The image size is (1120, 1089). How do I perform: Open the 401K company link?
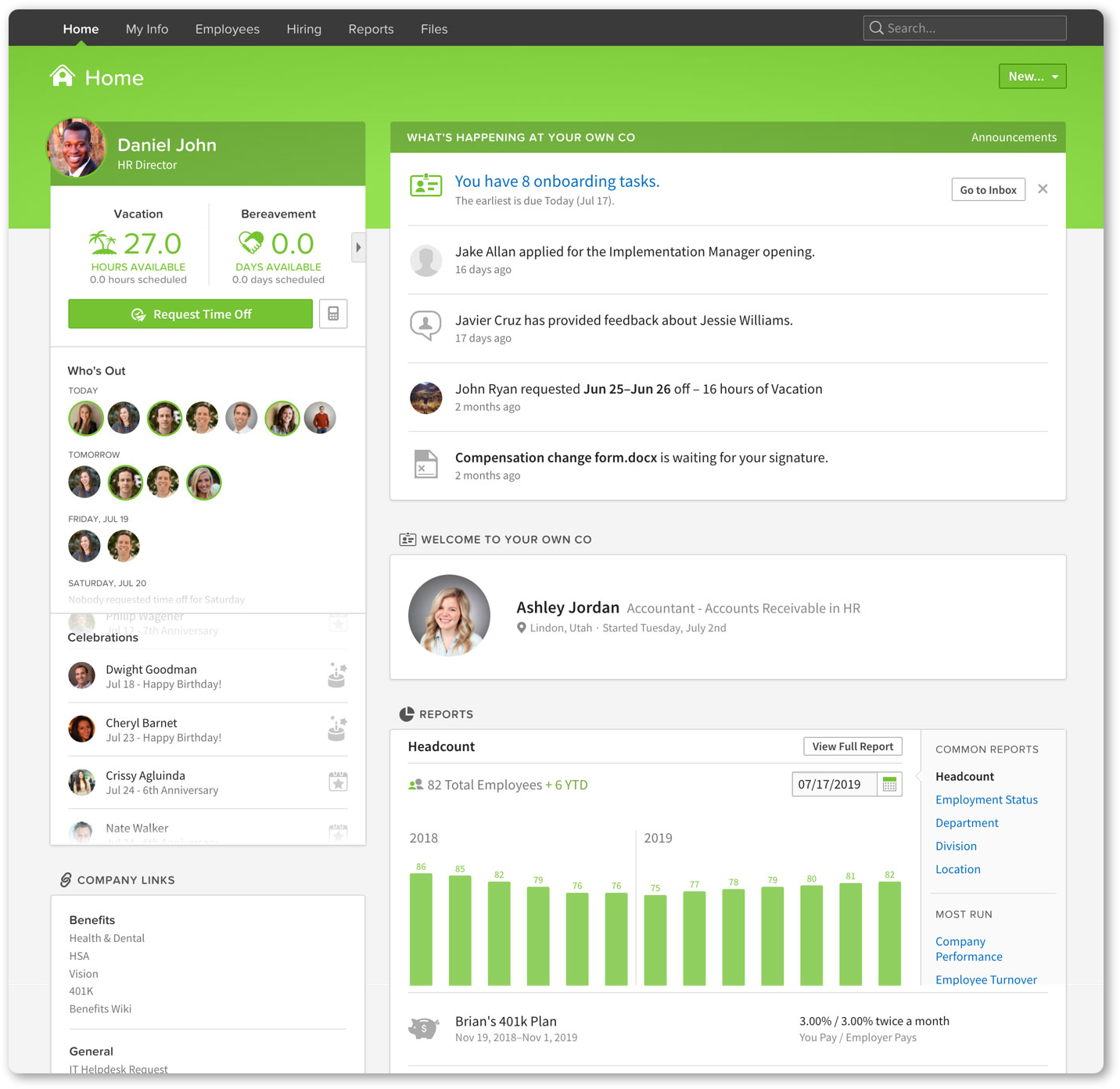pos(81,991)
